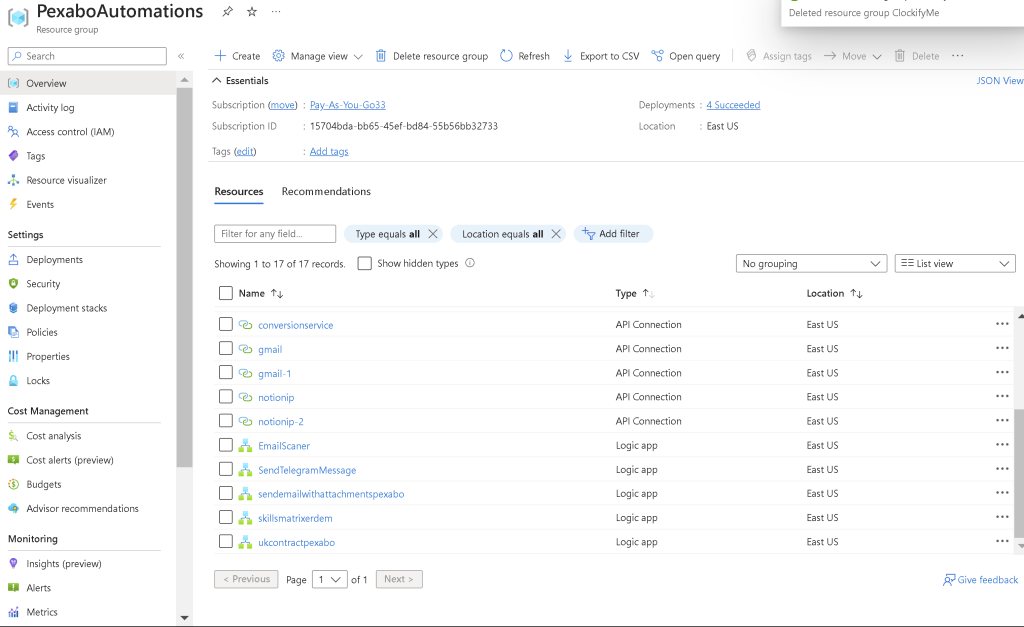Enable Show hidden types checkbox
The width and height of the screenshot is (1024, 627).
(x=364, y=263)
